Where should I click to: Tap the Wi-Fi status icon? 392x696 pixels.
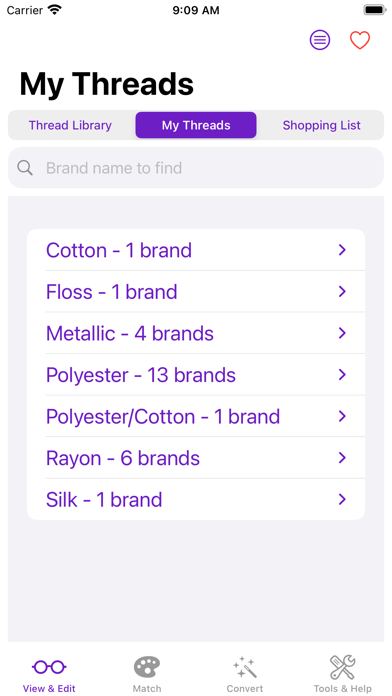(x=55, y=10)
